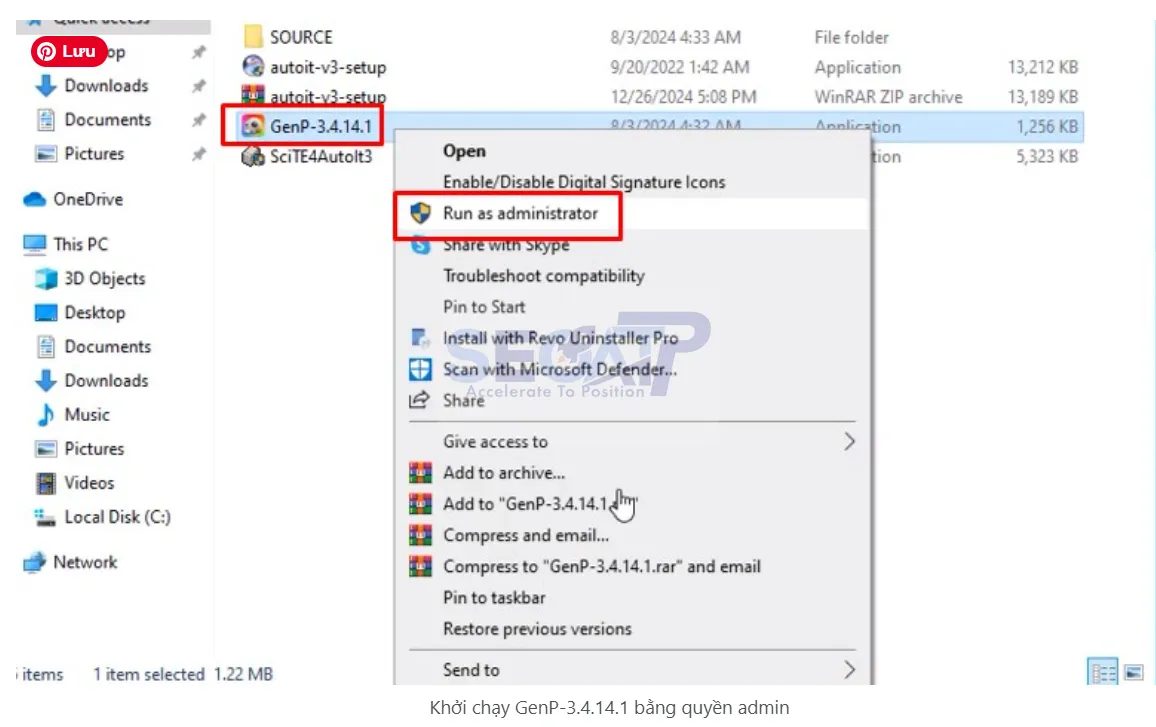Click the shield icon beside Run as administrator

tap(421, 213)
